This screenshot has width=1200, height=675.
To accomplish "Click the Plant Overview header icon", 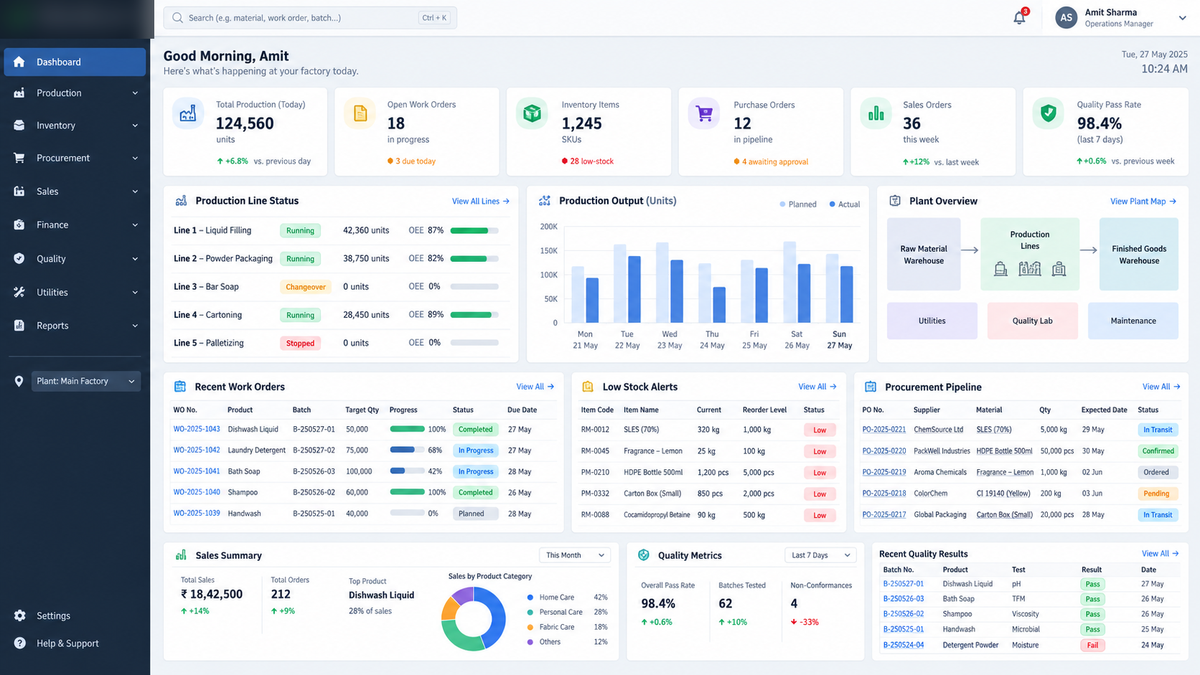I will tap(895, 201).
